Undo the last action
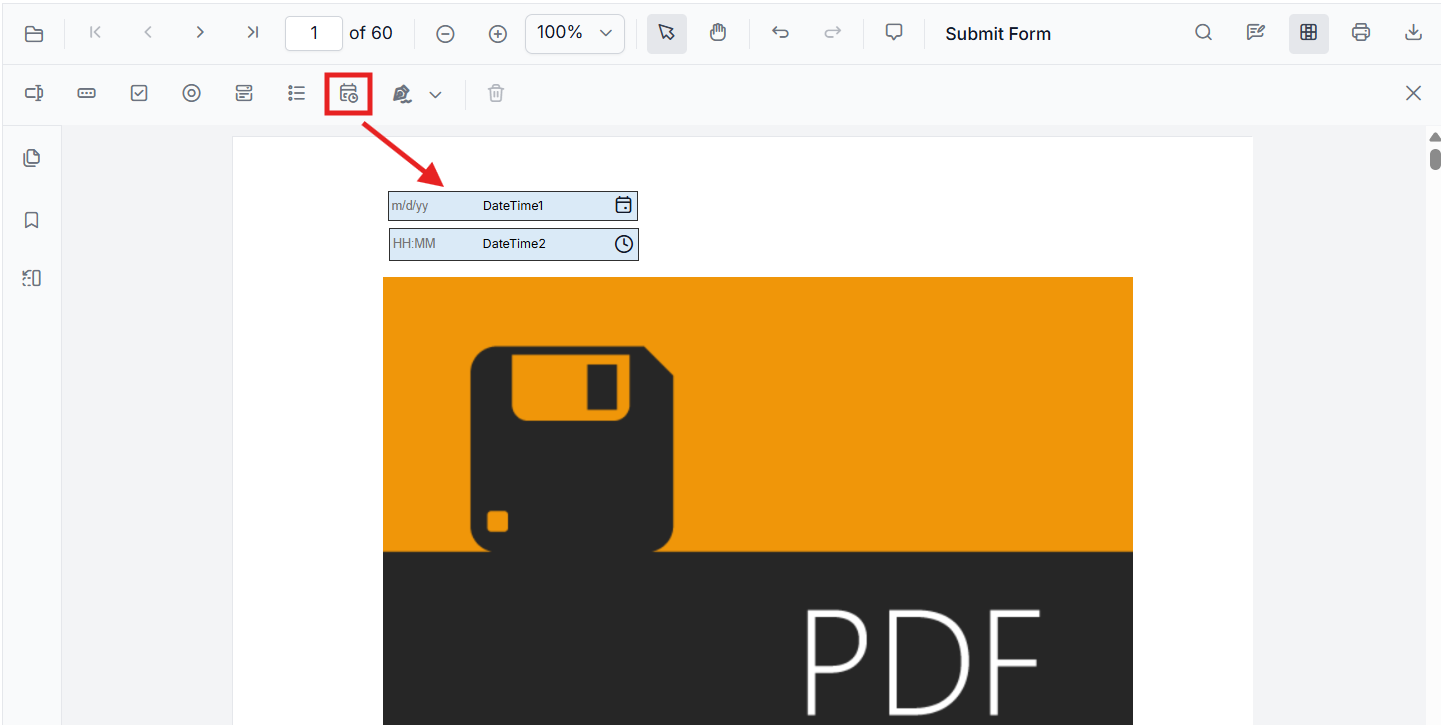The width and height of the screenshot is (1441, 725). tap(780, 33)
